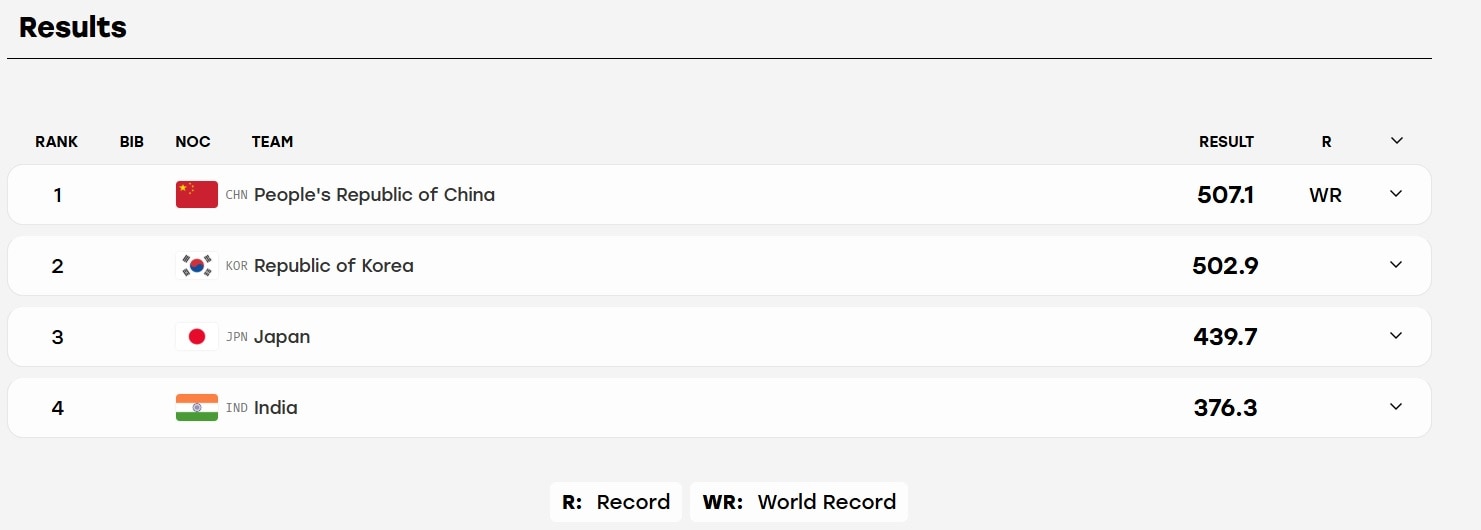This screenshot has height=530, width=1481.
Task: Click the Japan flag icon
Action: (197, 337)
